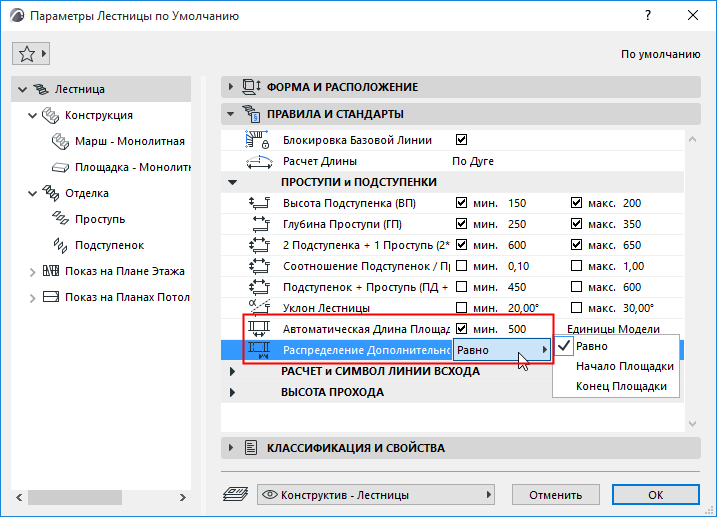
Task: Click the 2 Подступенка + 1 Проступь icon
Action: pos(259,245)
